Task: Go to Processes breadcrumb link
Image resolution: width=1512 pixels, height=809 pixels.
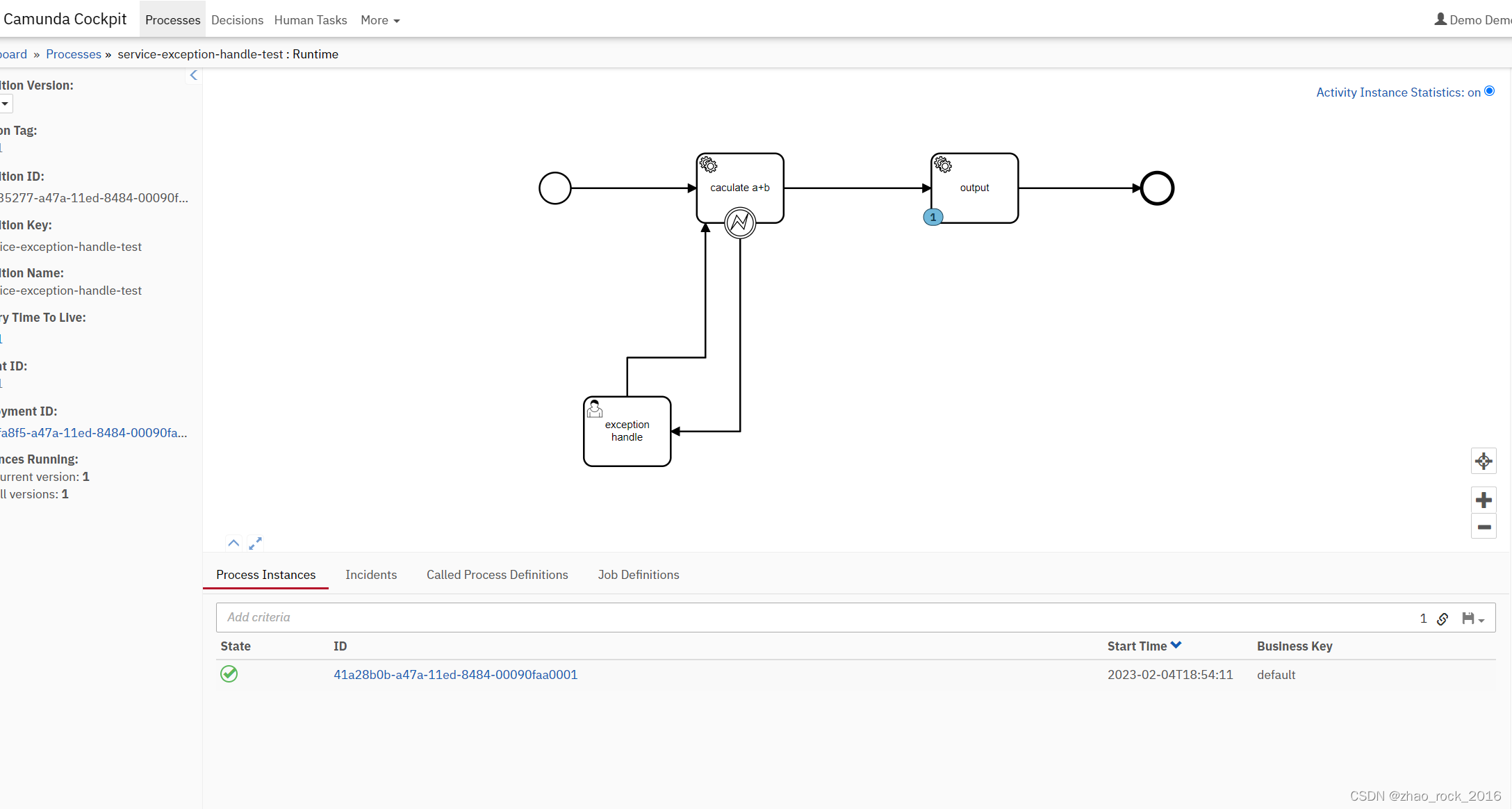Action: pyautogui.click(x=73, y=54)
